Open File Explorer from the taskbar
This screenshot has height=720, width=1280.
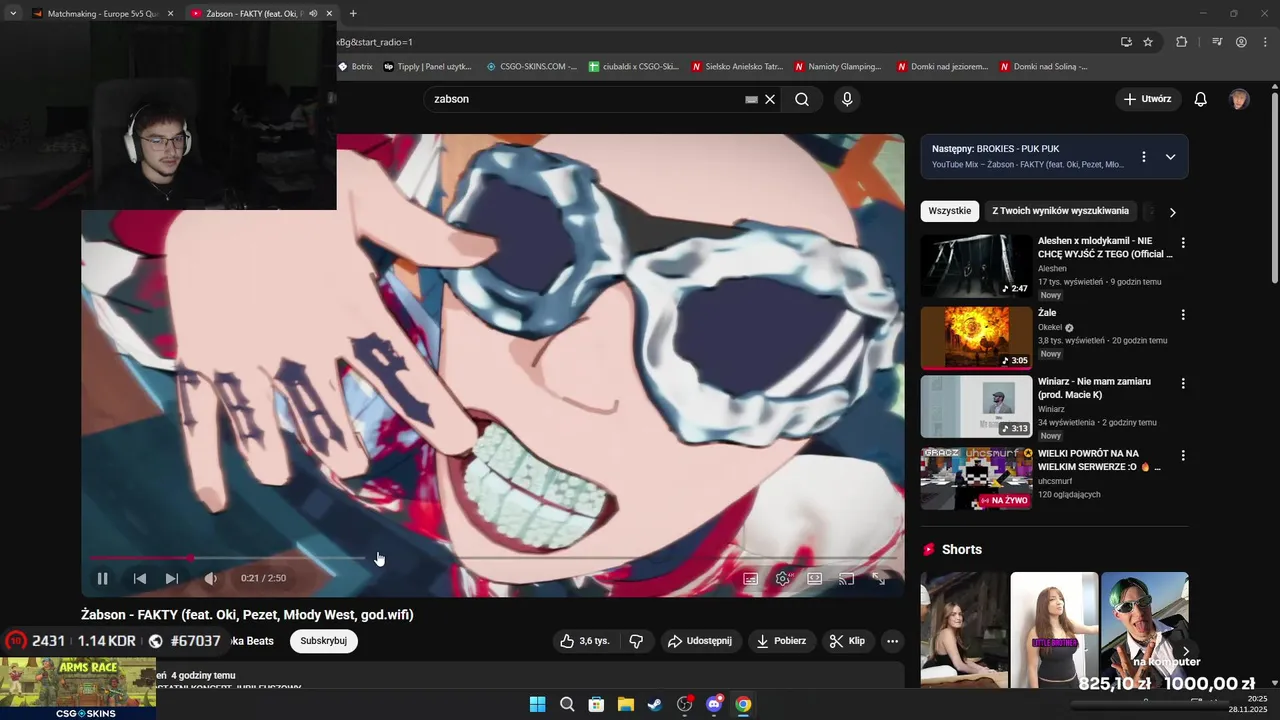coord(625,704)
